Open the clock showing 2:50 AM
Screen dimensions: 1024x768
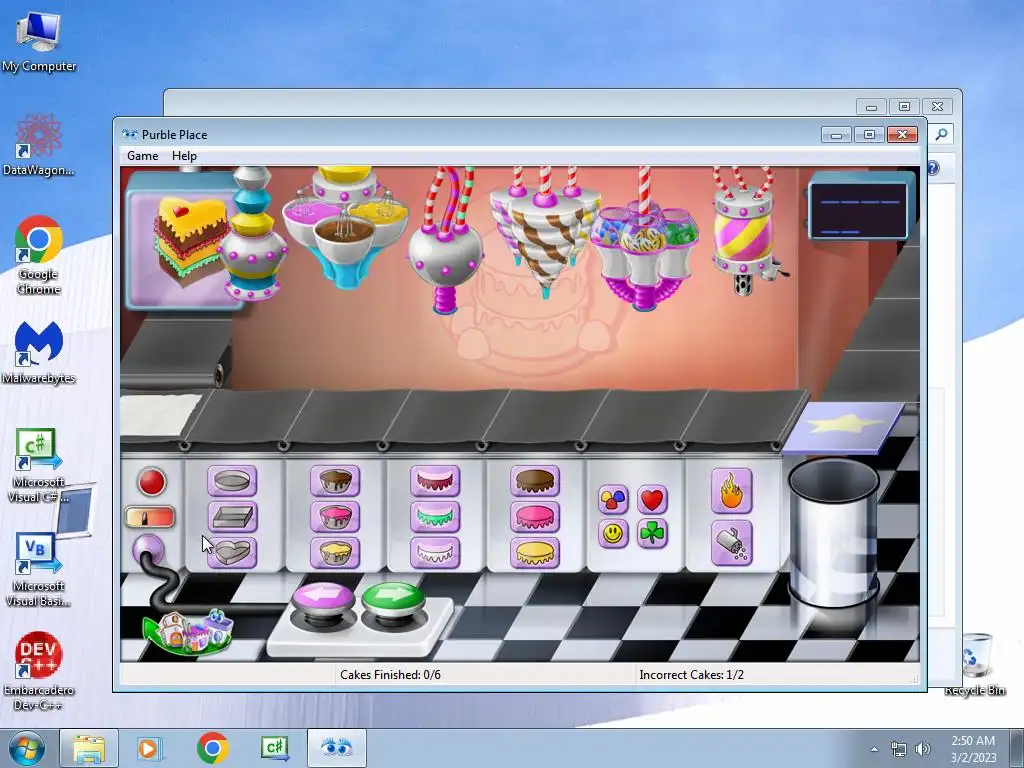tap(973, 748)
